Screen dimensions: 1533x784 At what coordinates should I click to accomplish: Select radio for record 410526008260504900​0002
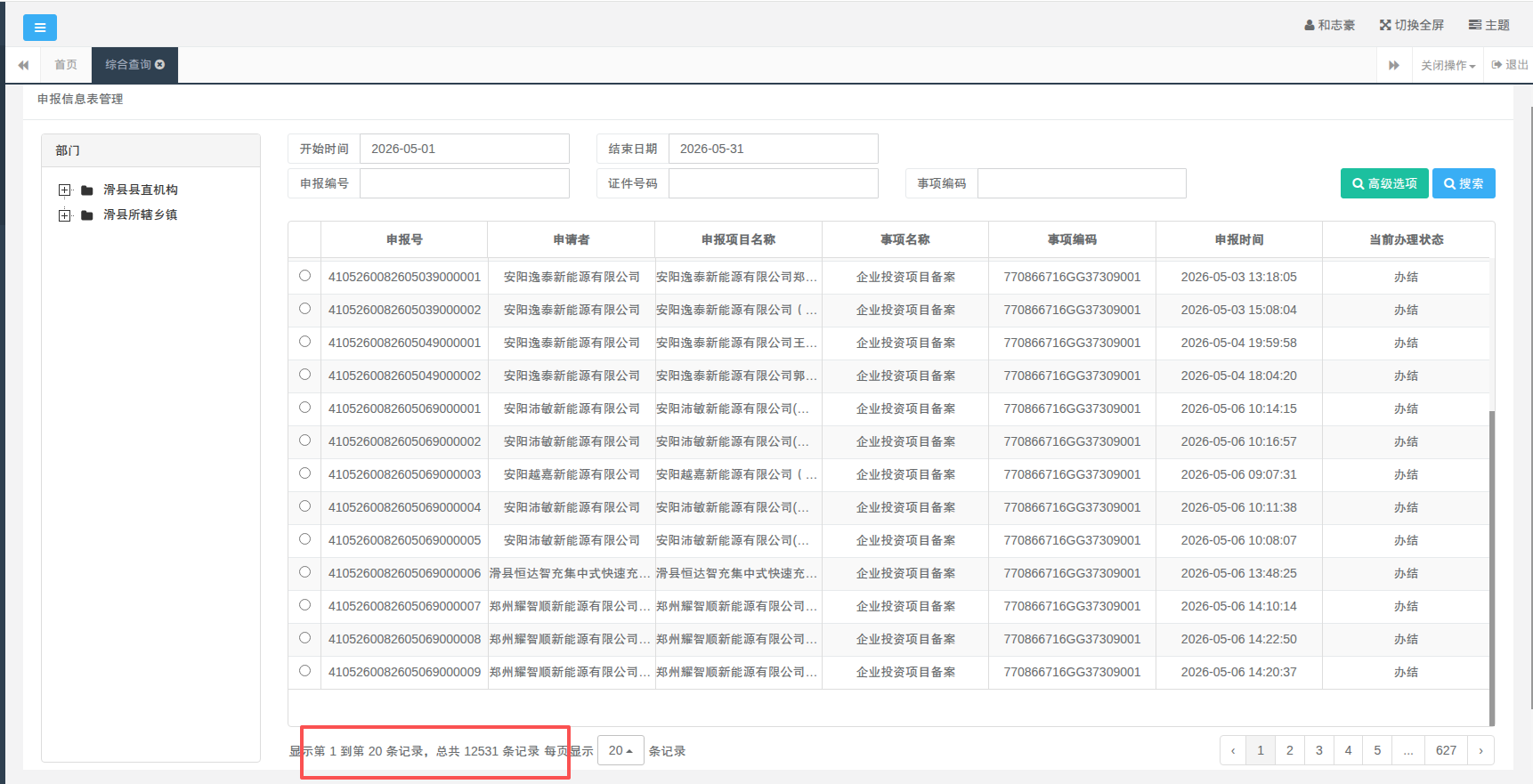click(x=304, y=375)
